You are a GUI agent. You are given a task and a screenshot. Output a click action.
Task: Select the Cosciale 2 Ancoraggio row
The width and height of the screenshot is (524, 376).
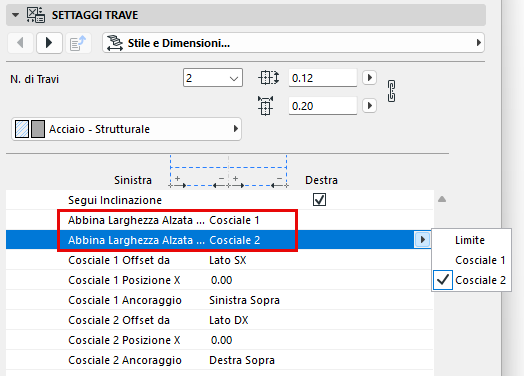[219, 360]
